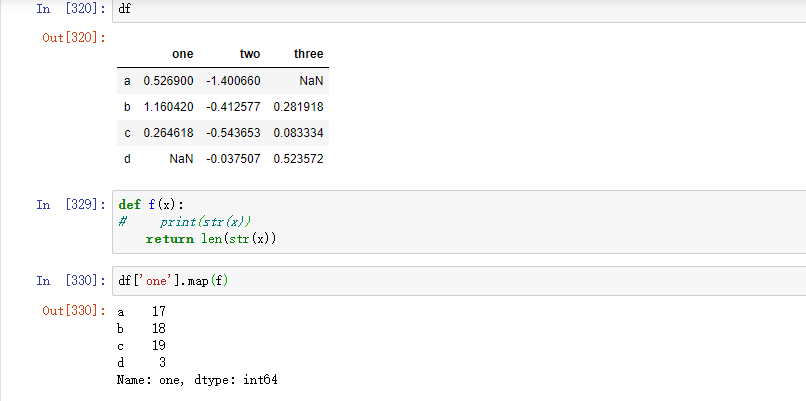The height and width of the screenshot is (401, 806).
Task: Click the 'three' column header
Action: [x=309, y=54]
